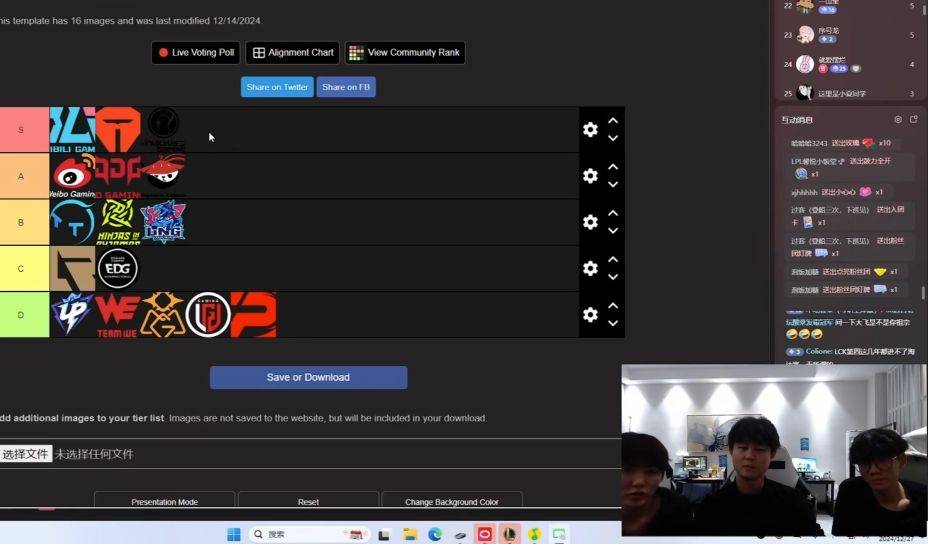Image resolution: width=928 pixels, height=544 pixels.
Task: Move the A tier row up
Action: point(613,167)
